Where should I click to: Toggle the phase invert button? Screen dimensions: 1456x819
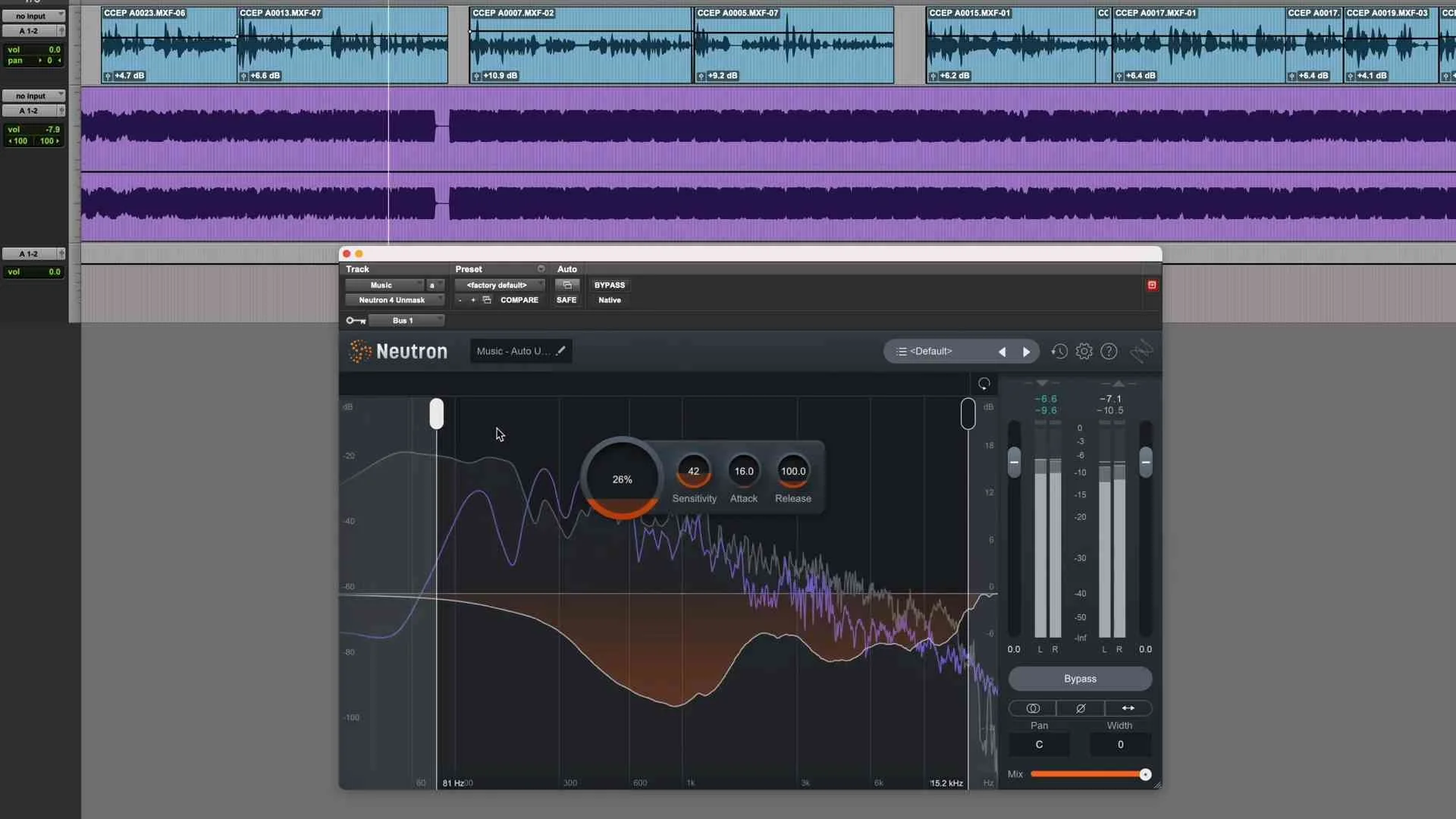coord(1080,708)
